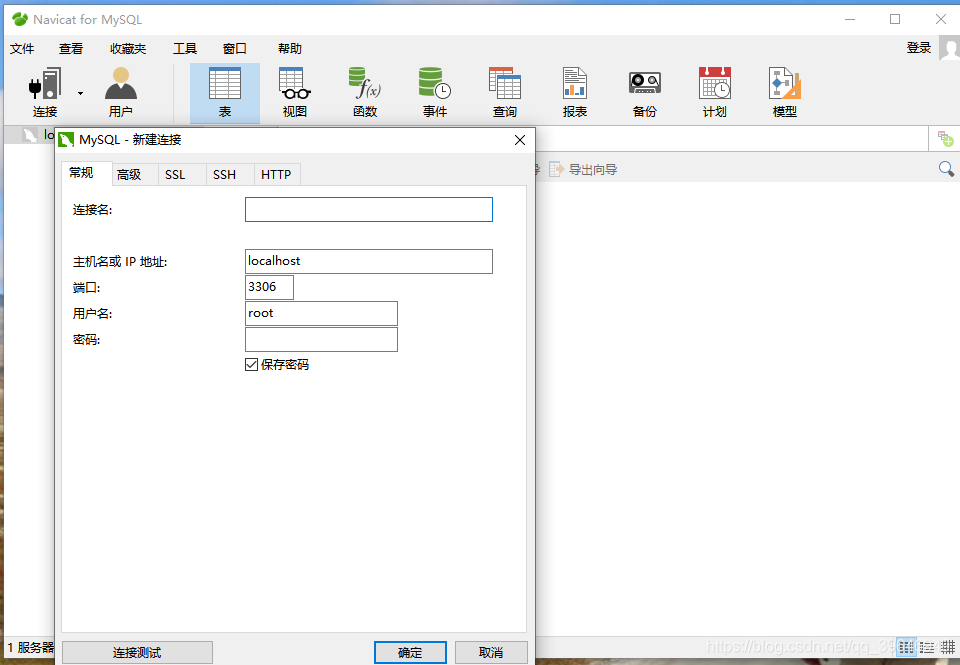Click the 连接名 input field

[x=369, y=209]
